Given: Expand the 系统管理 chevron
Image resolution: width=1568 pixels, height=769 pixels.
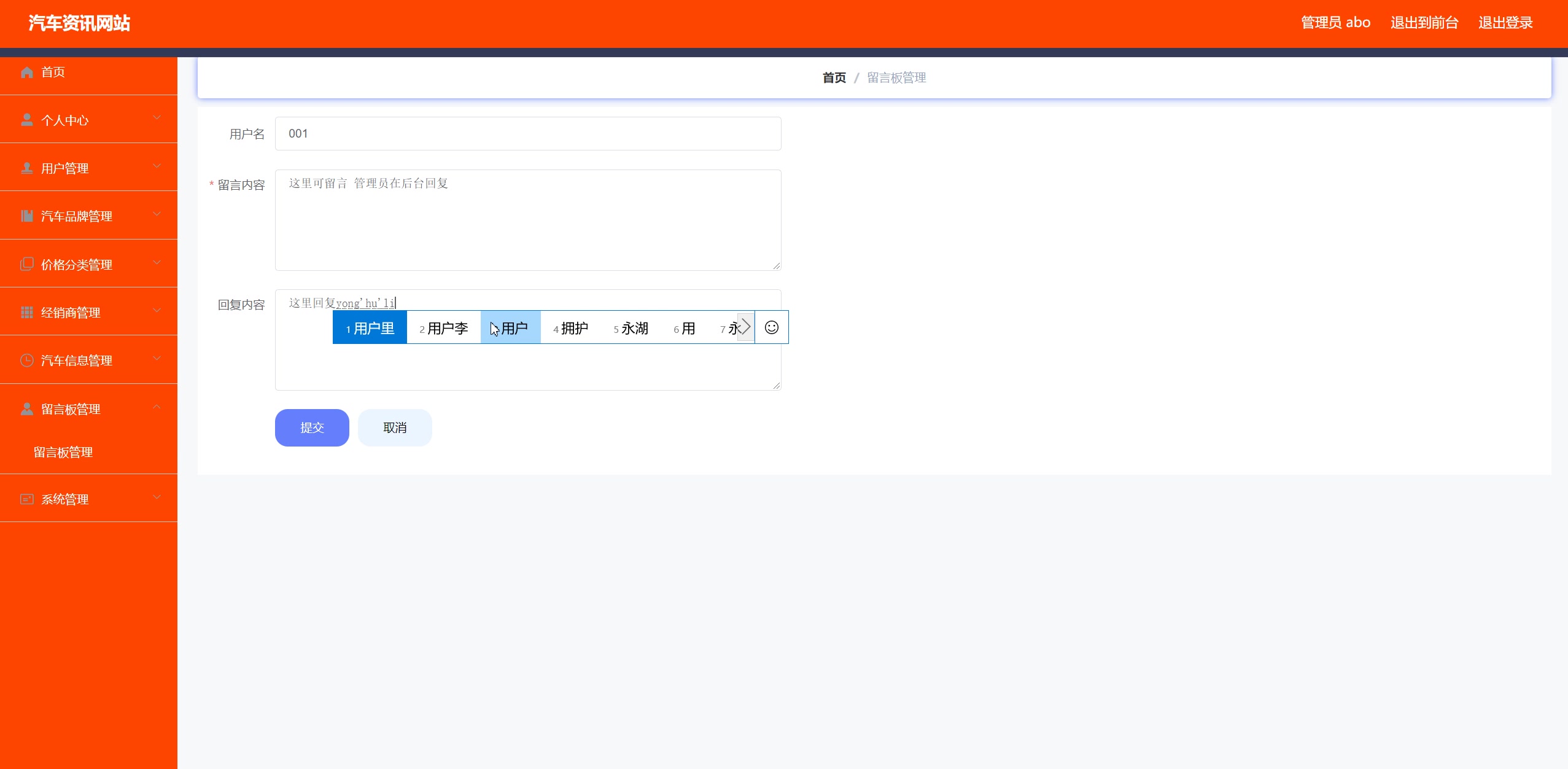Looking at the screenshot, I should [x=157, y=497].
